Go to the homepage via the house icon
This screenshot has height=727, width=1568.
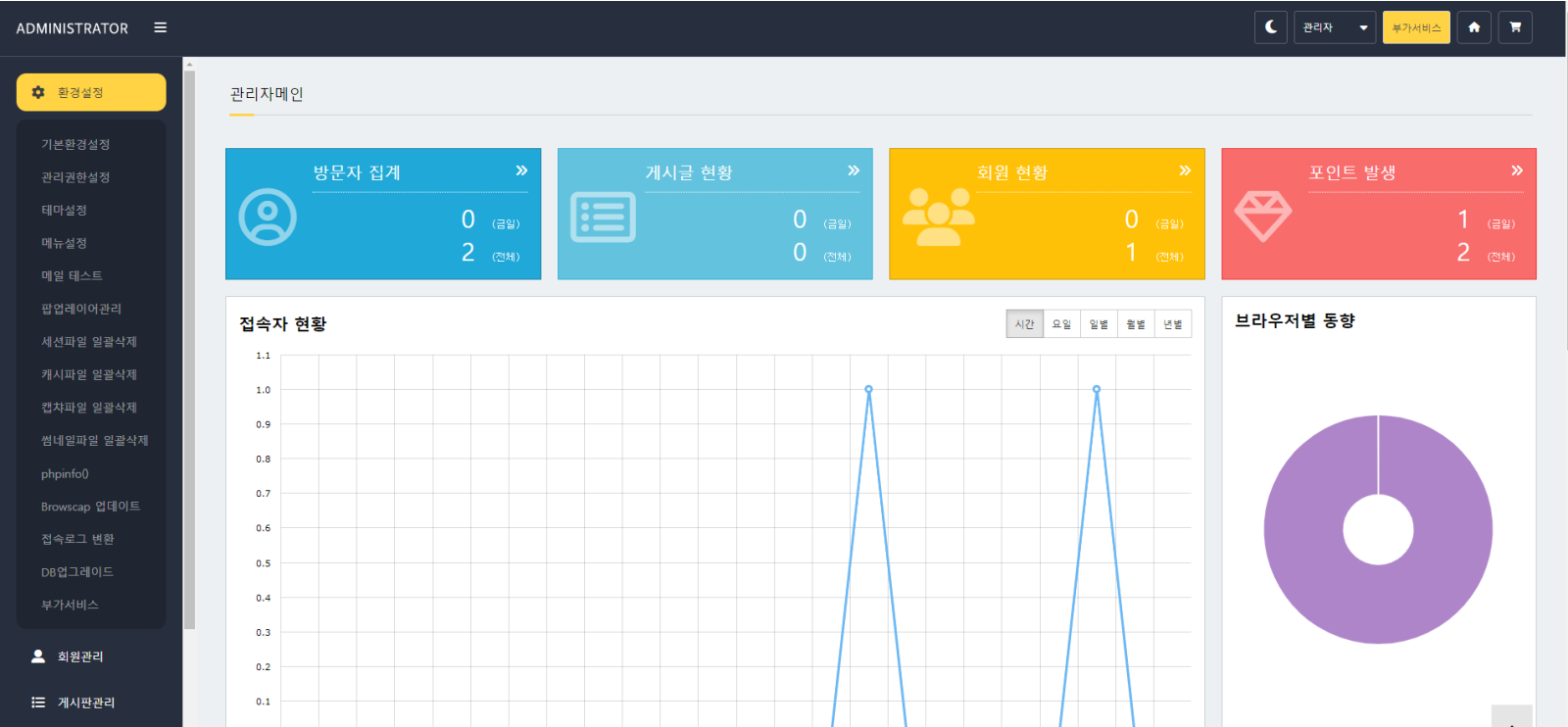[x=1474, y=27]
